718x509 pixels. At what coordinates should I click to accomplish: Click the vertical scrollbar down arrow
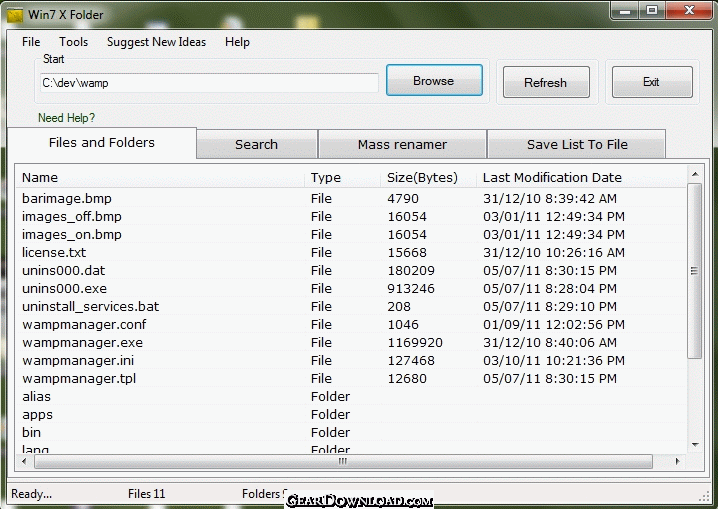pos(695,444)
